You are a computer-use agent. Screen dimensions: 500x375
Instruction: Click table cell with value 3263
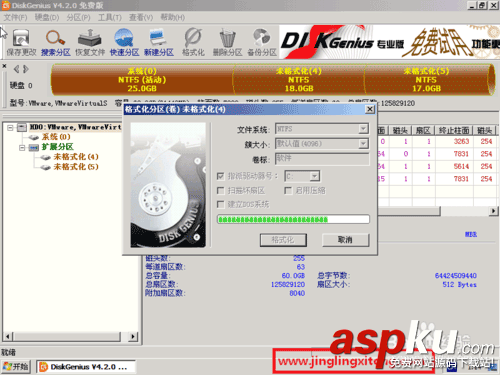(461, 141)
